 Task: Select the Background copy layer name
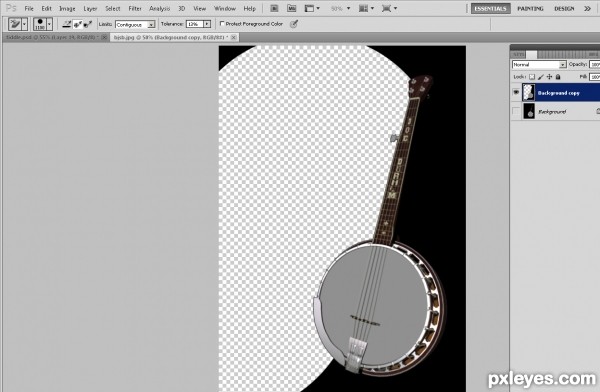coord(559,93)
